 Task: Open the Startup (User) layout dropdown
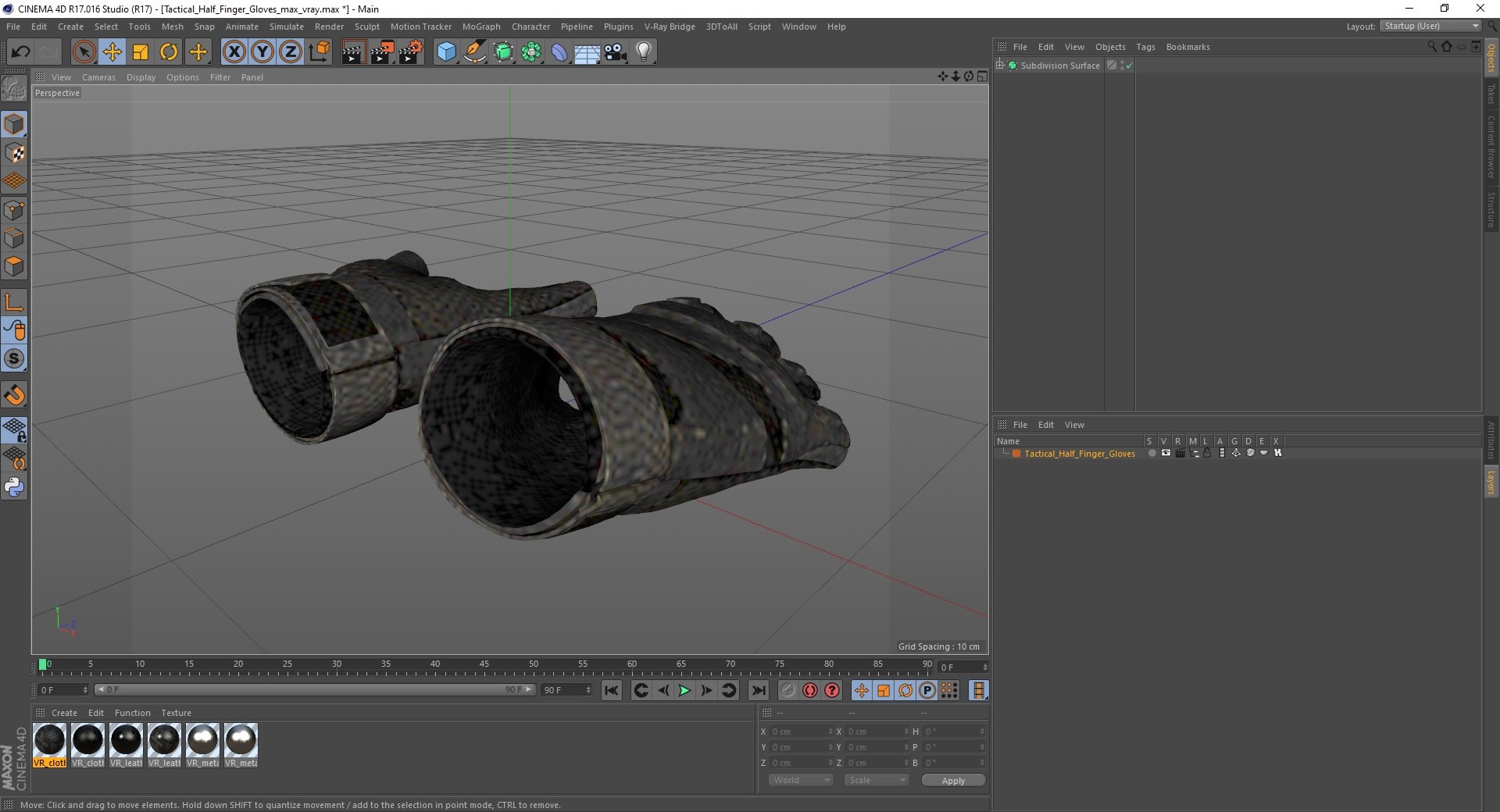click(1430, 26)
